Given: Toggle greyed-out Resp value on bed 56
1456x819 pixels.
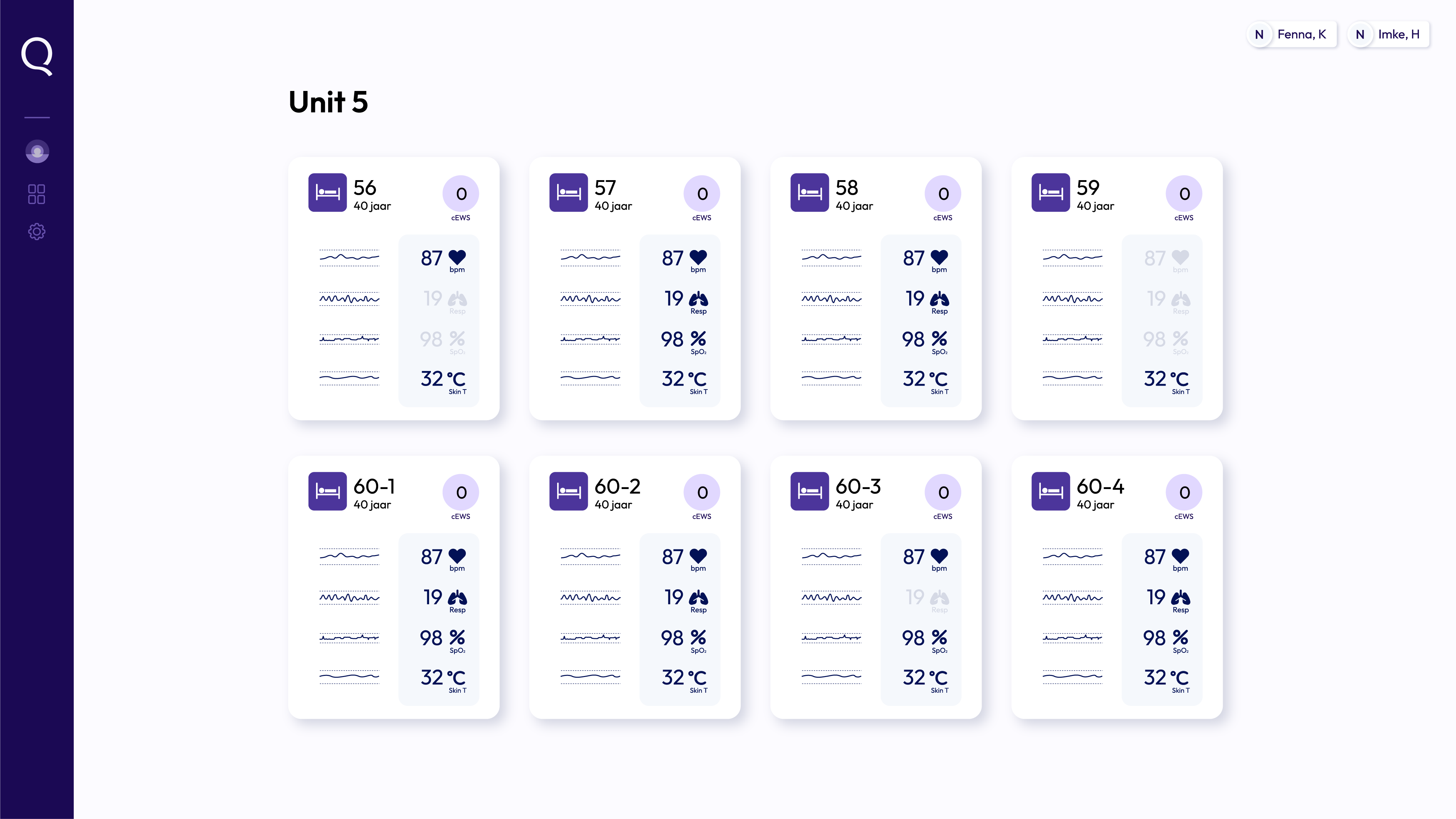Looking at the screenshot, I should tap(433, 299).
